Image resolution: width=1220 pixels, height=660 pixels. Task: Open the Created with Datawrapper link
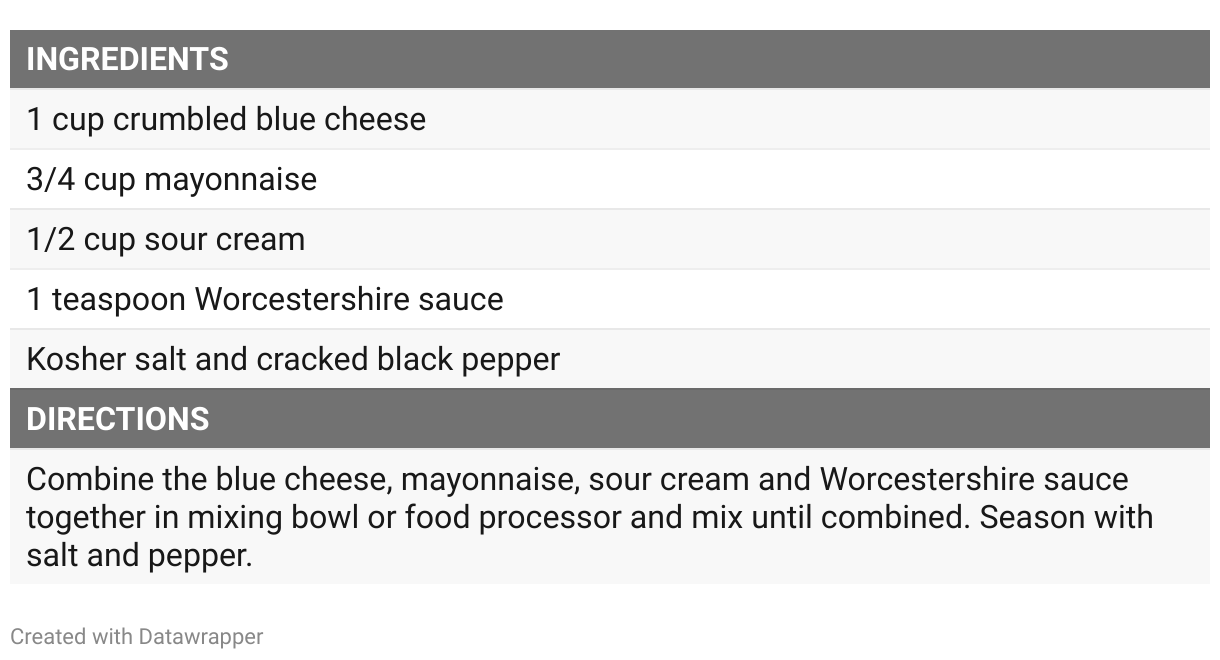click(137, 636)
